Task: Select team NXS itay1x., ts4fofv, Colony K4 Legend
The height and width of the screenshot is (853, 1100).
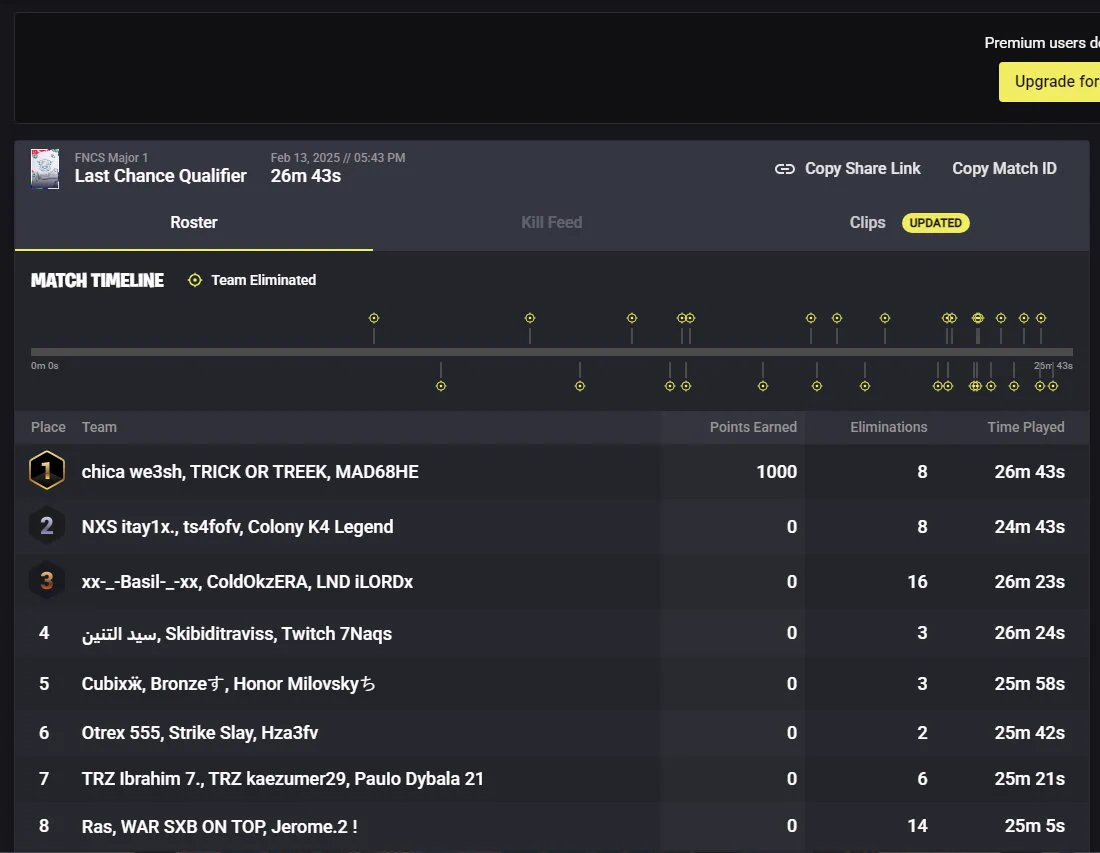Action: click(237, 527)
